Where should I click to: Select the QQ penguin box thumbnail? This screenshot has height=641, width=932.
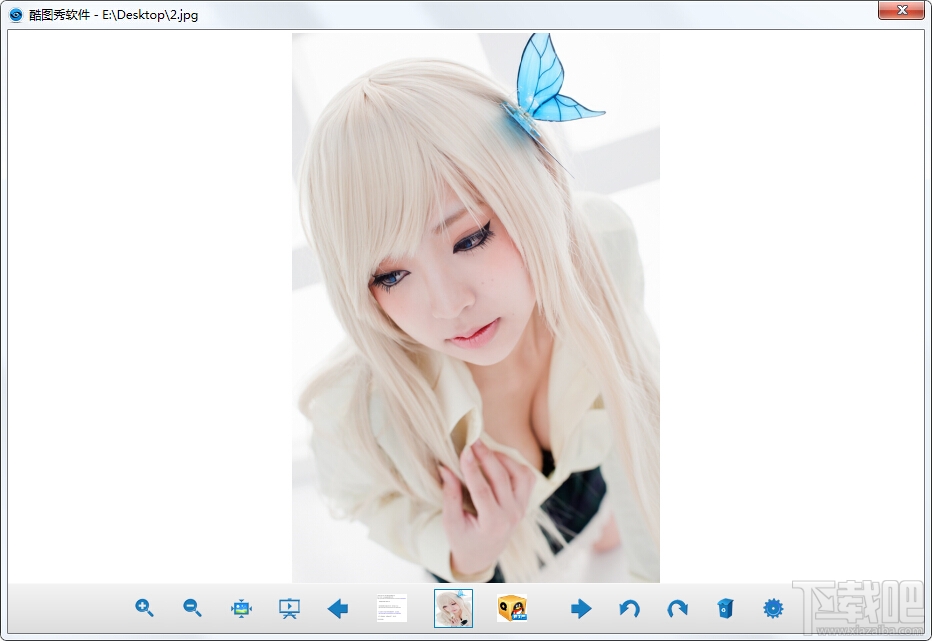(512, 608)
